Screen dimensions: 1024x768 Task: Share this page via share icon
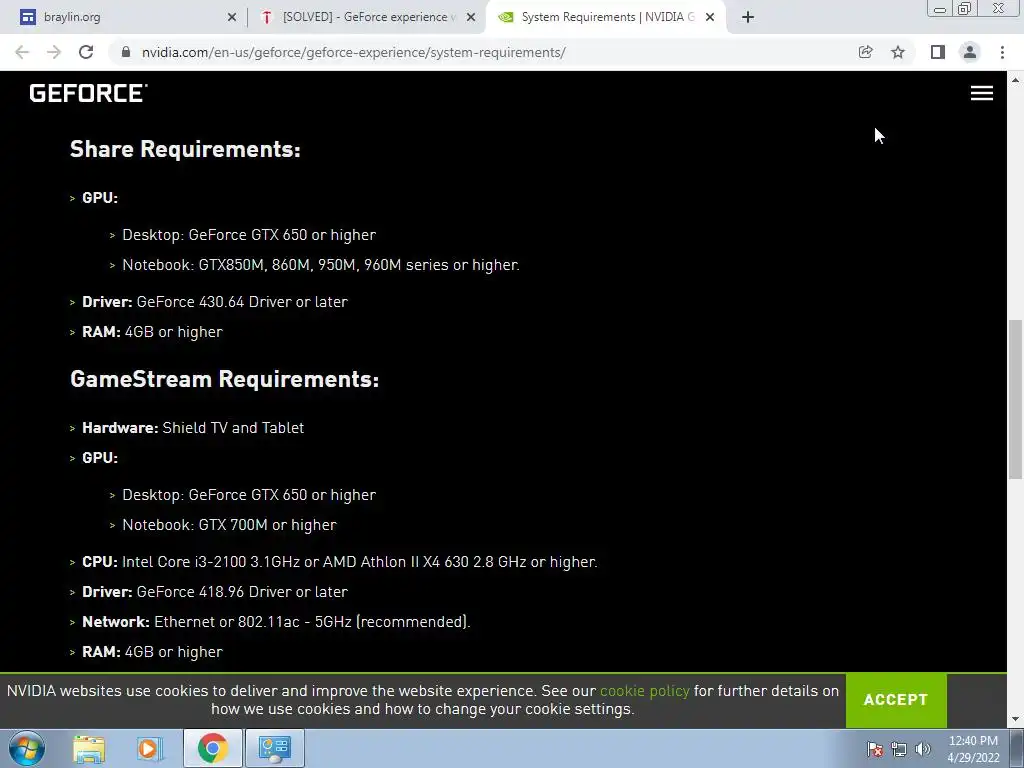point(865,52)
